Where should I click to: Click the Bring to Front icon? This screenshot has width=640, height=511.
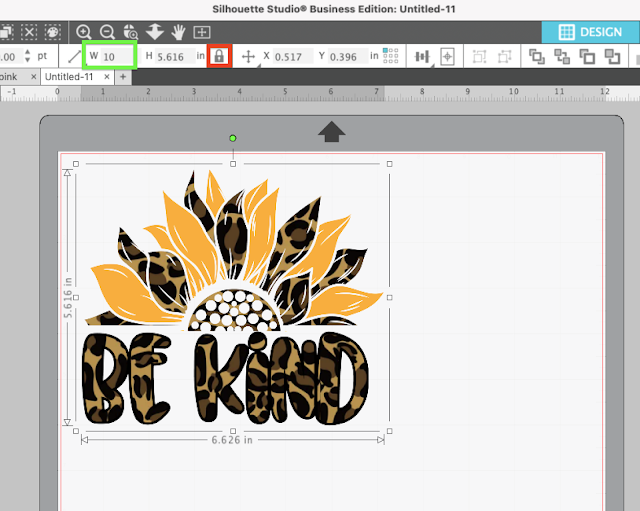(x=537, y=56)
